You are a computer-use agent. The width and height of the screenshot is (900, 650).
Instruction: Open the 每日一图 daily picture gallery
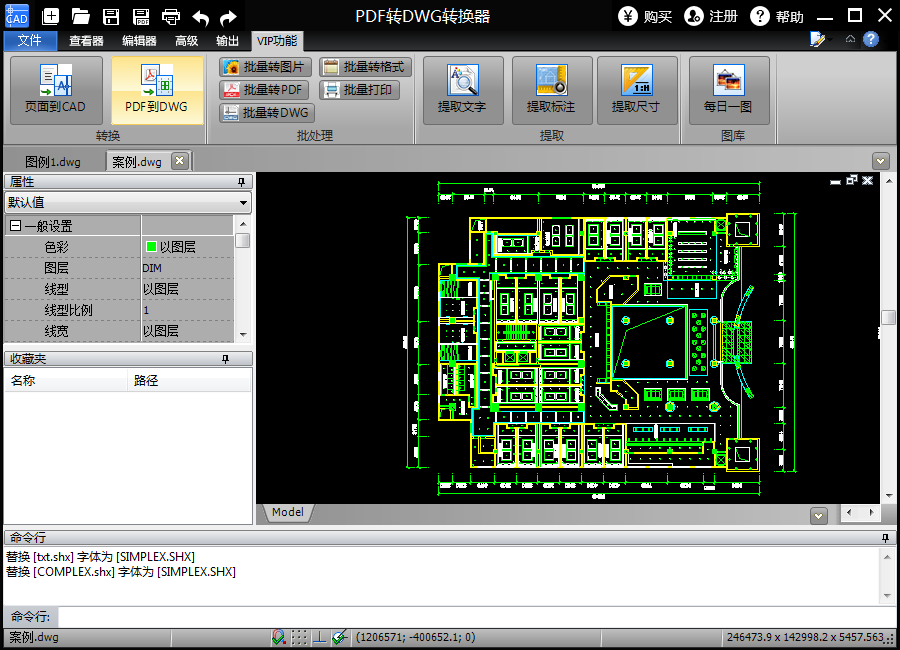tap(728, 90)
